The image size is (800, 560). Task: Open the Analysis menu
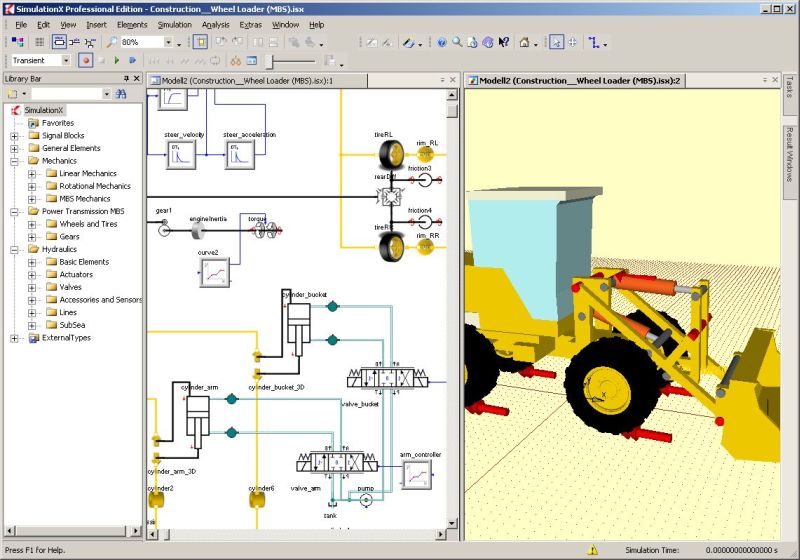pyautogui.click(x=215, y=24)
